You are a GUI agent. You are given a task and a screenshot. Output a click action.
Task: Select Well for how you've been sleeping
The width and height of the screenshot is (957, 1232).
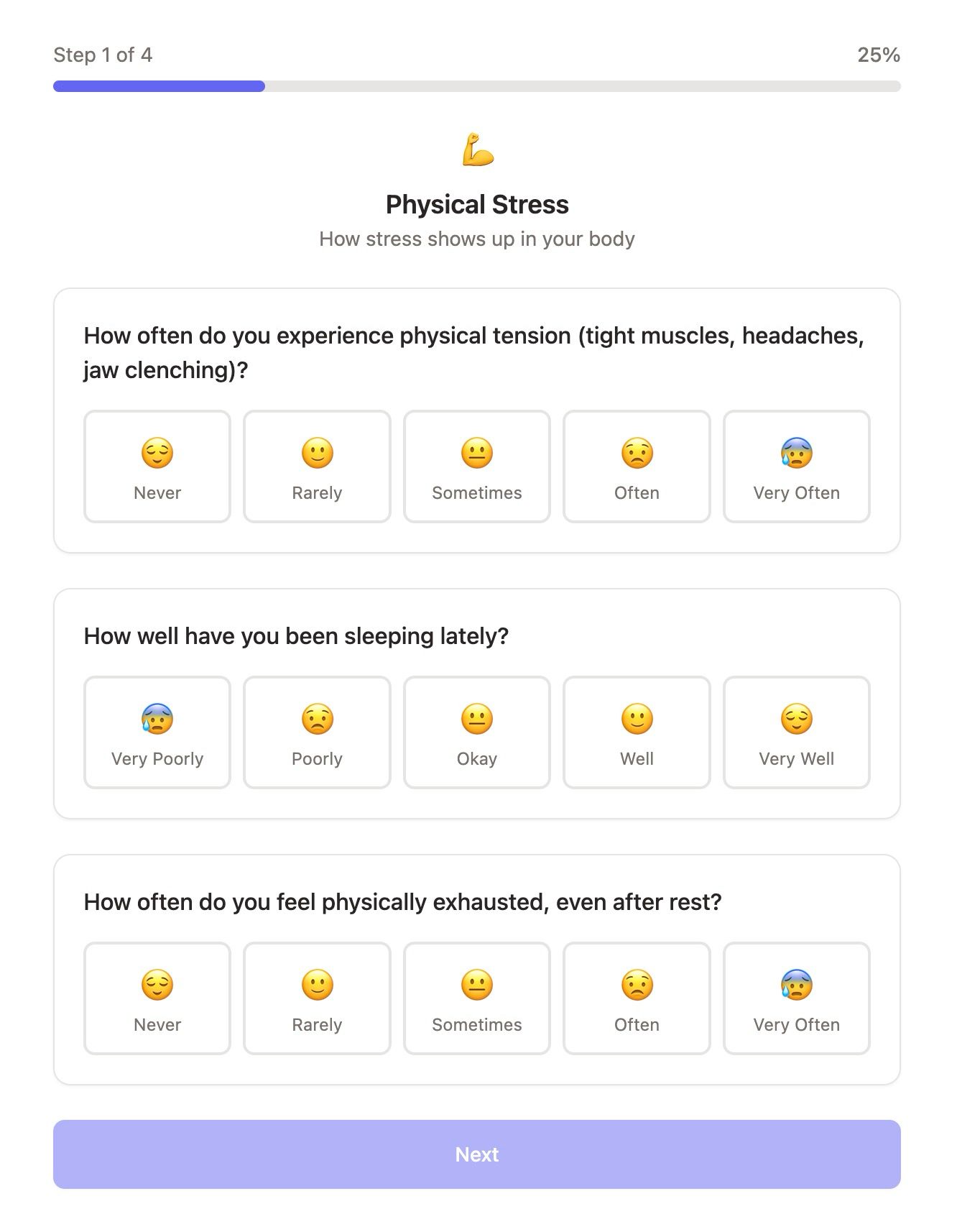click(637, 732)
